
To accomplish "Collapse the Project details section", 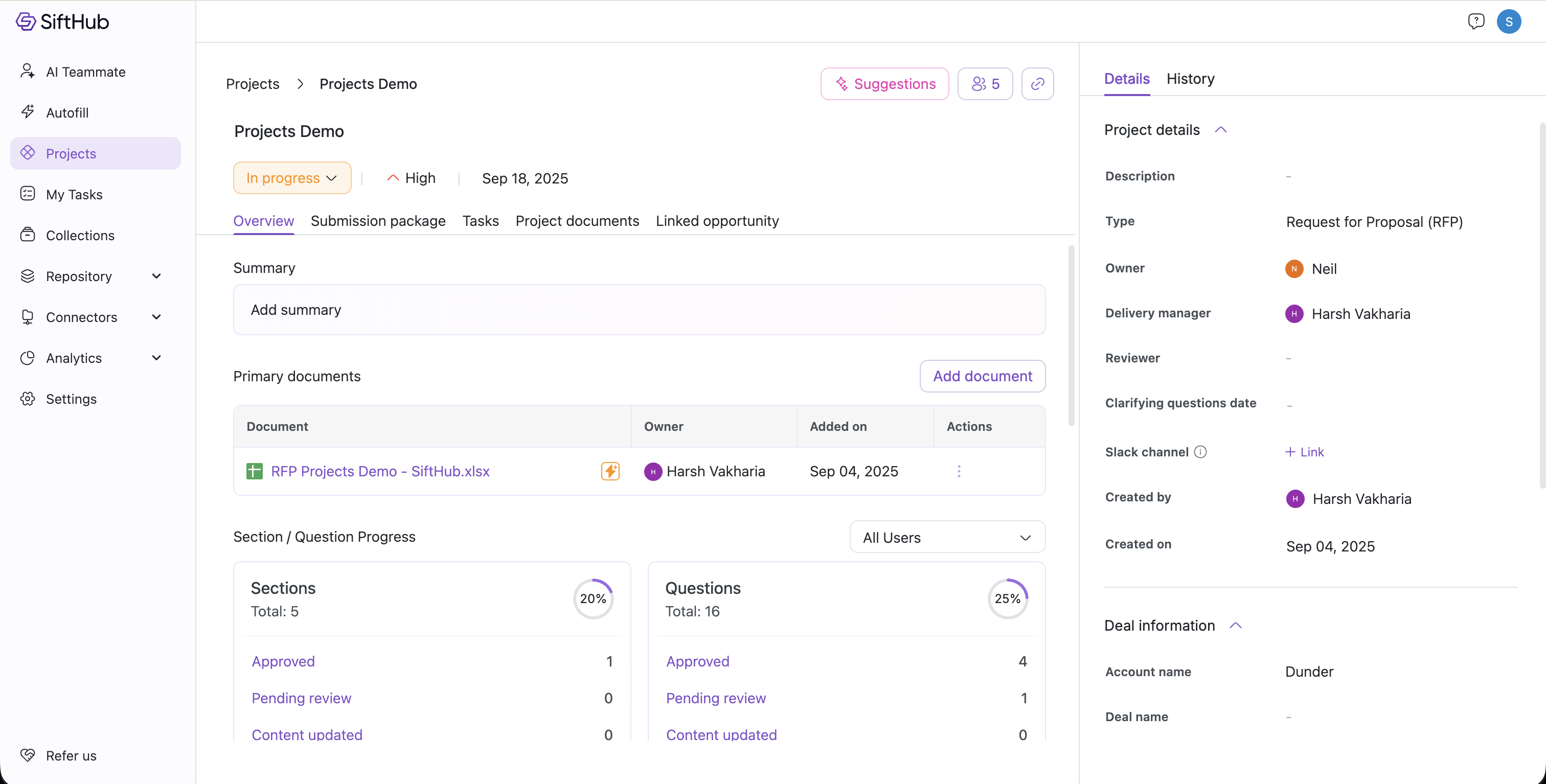I will click(x=1220, y=130).
